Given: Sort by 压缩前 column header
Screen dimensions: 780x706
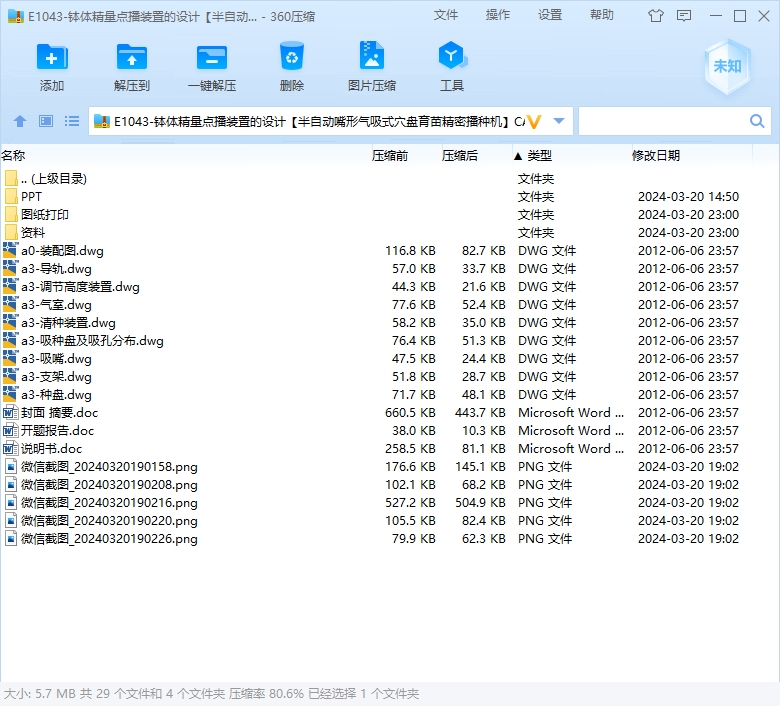Looking at the screenshot, I should (x=390, y=156).
